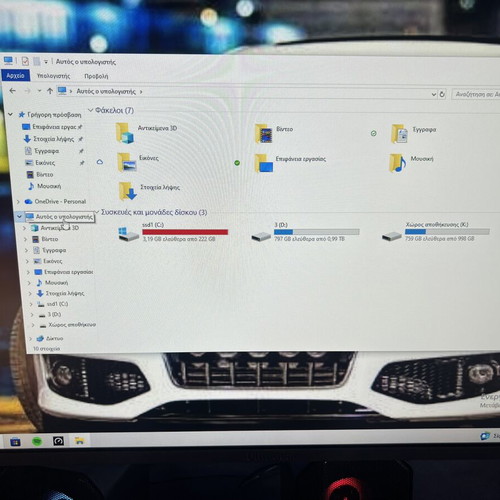Viewport: 500px width, 500px height.
Task: Collapse the Αυτός ο υπολογιστής tree node
Action: tap(19, 217)
